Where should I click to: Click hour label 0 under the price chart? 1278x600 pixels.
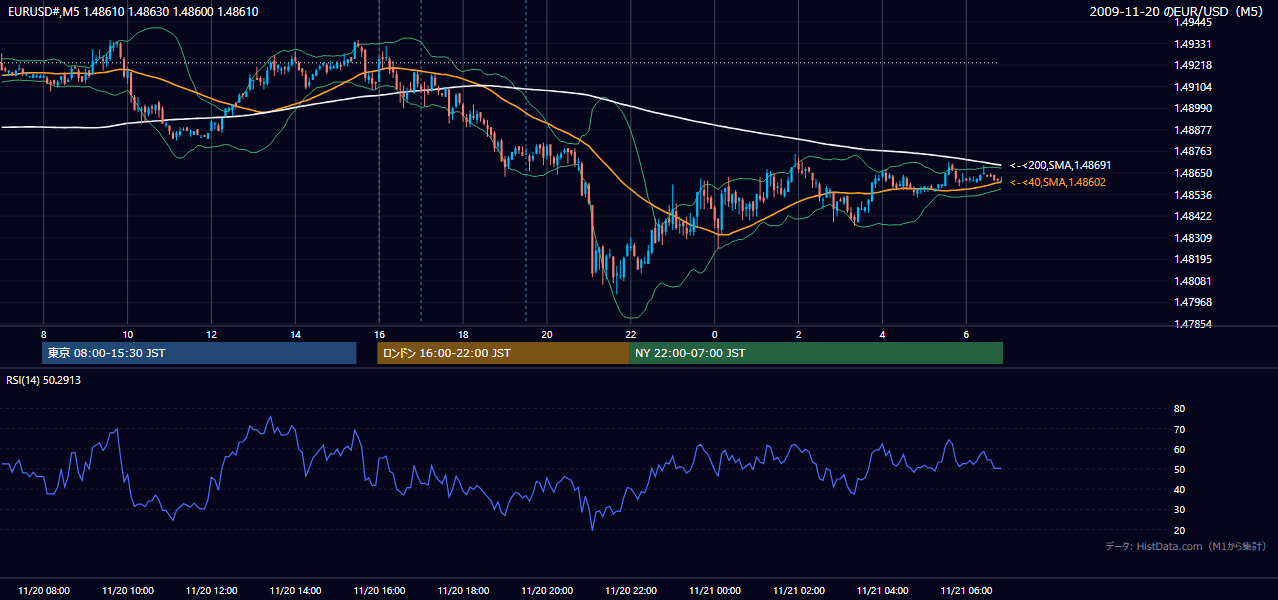pos(715,334)
